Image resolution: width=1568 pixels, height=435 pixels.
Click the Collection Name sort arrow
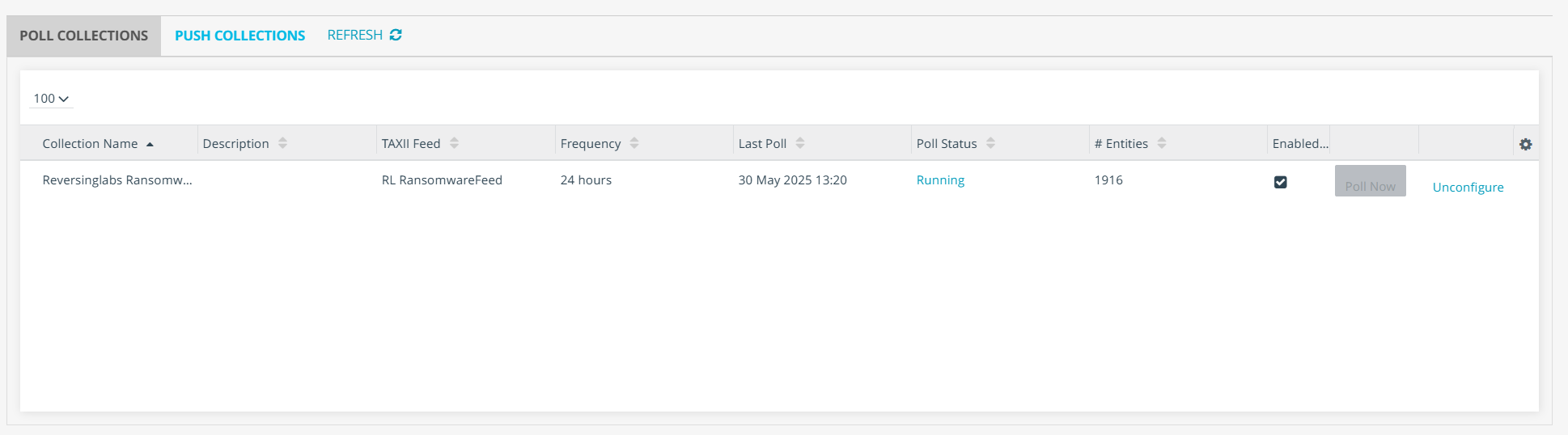(150, 144)
